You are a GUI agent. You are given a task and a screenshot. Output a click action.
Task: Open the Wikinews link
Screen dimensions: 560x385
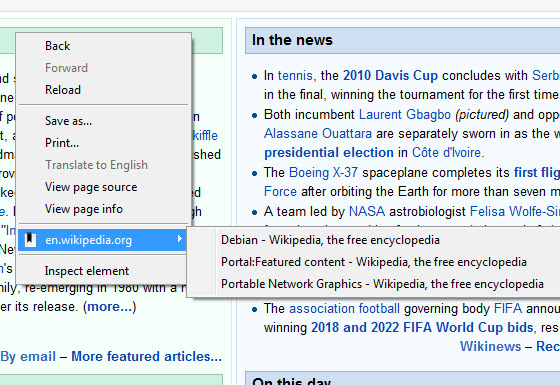pos(490,346)
